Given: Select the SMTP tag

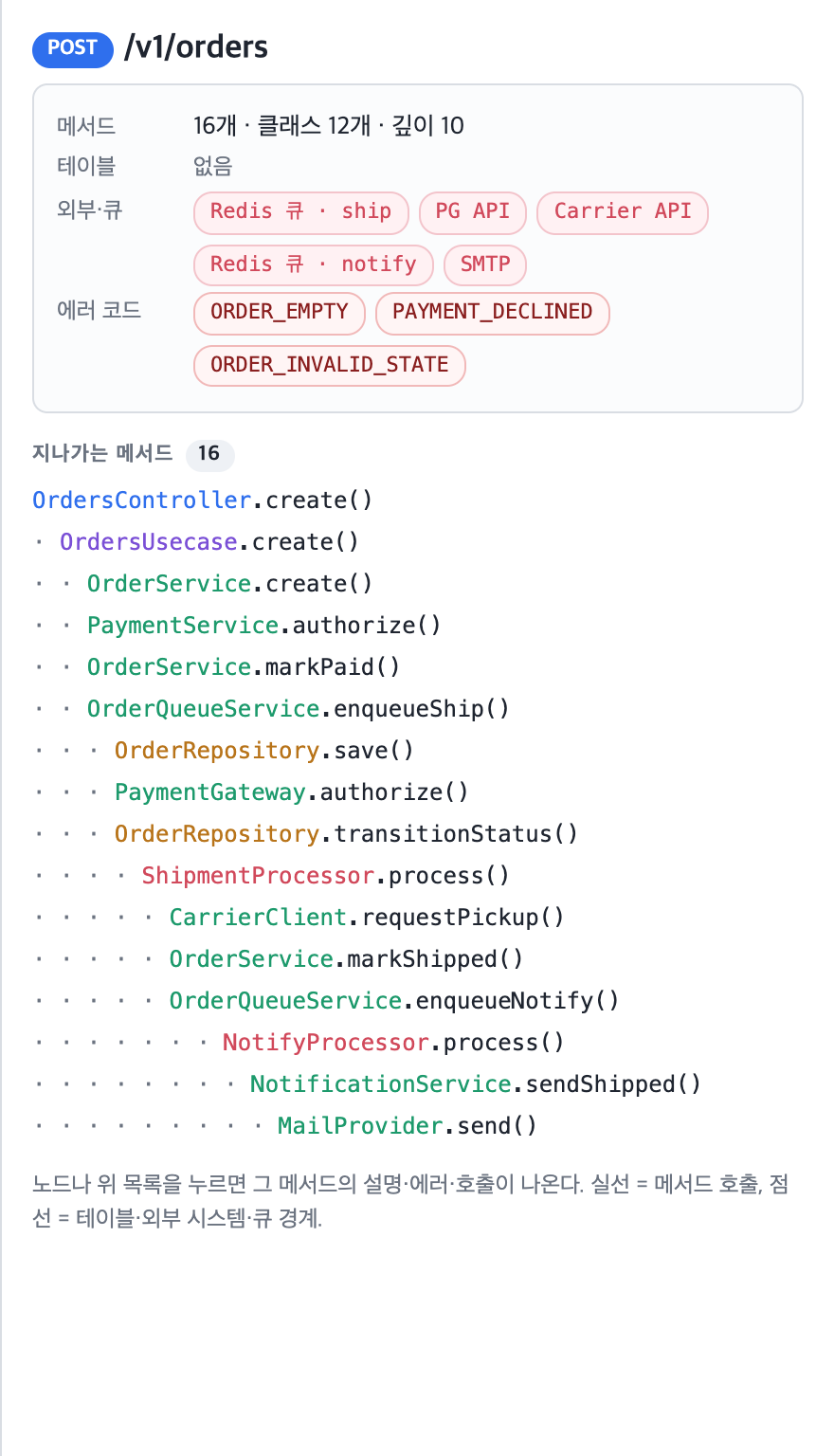Looking at the screenshot, I should pos(484,265).
